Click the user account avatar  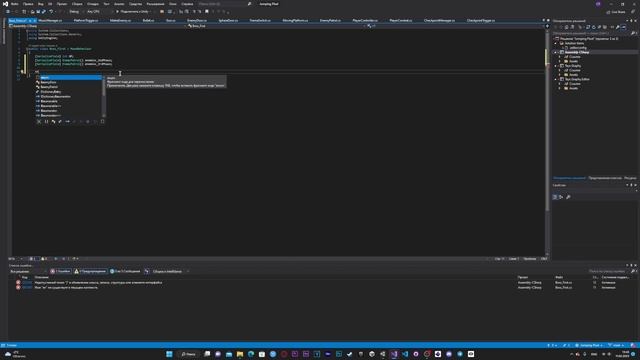[x=598, y=4]
